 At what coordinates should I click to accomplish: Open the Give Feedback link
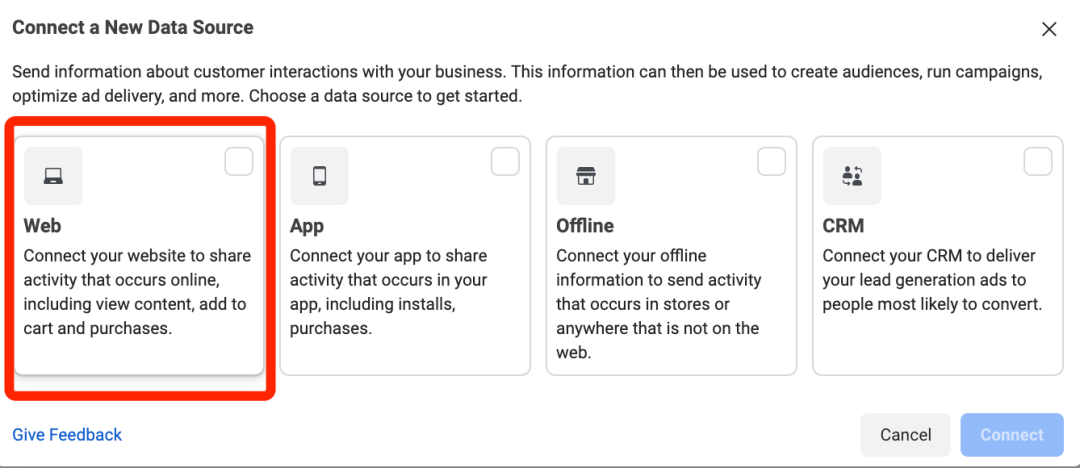click(67, 435)
